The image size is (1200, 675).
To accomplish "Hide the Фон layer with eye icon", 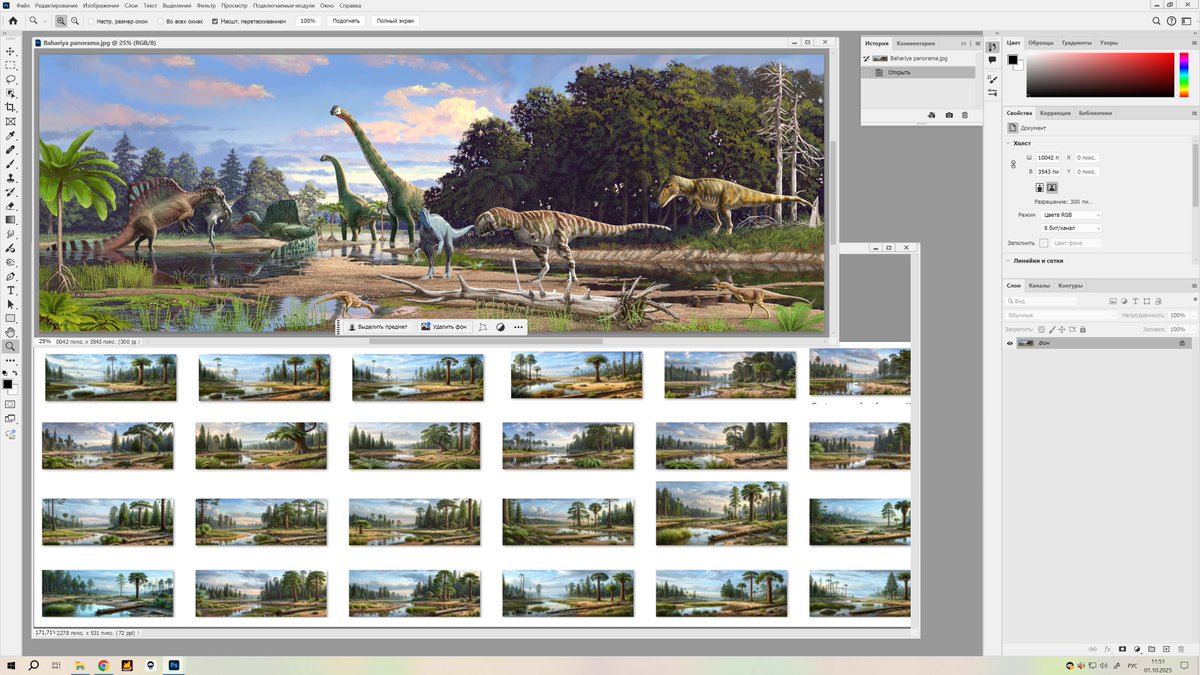I will tap(1010, 343).
